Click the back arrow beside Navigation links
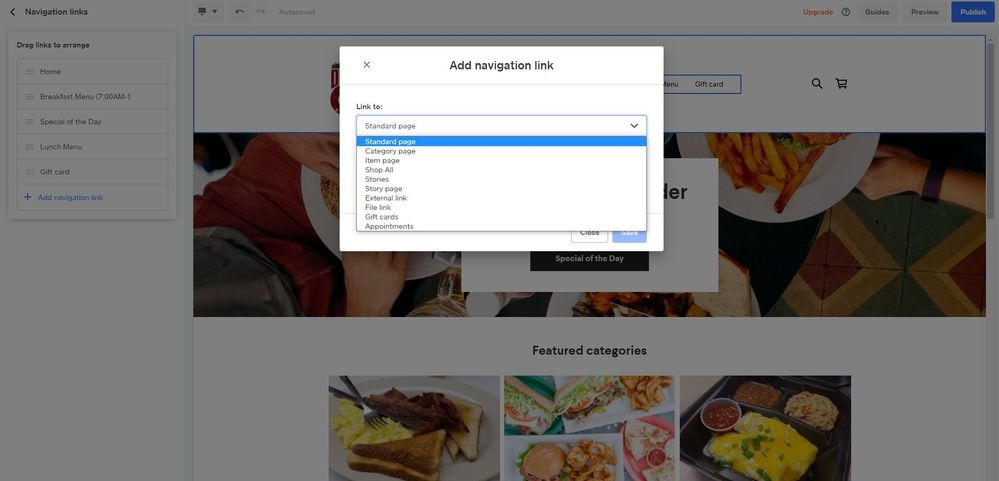 point(12,12)
